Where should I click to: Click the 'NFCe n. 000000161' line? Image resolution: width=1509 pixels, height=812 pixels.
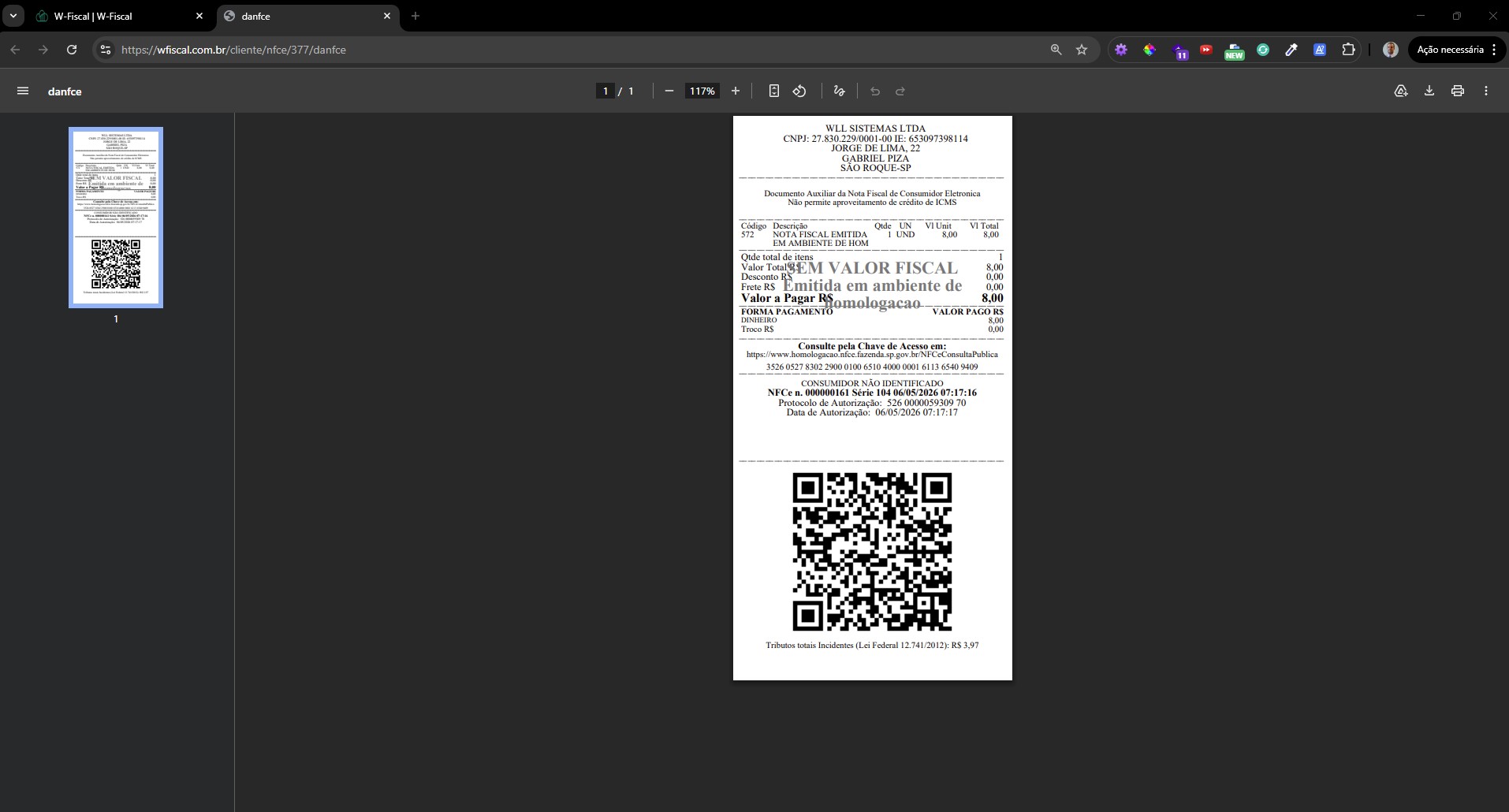(872, 393)
